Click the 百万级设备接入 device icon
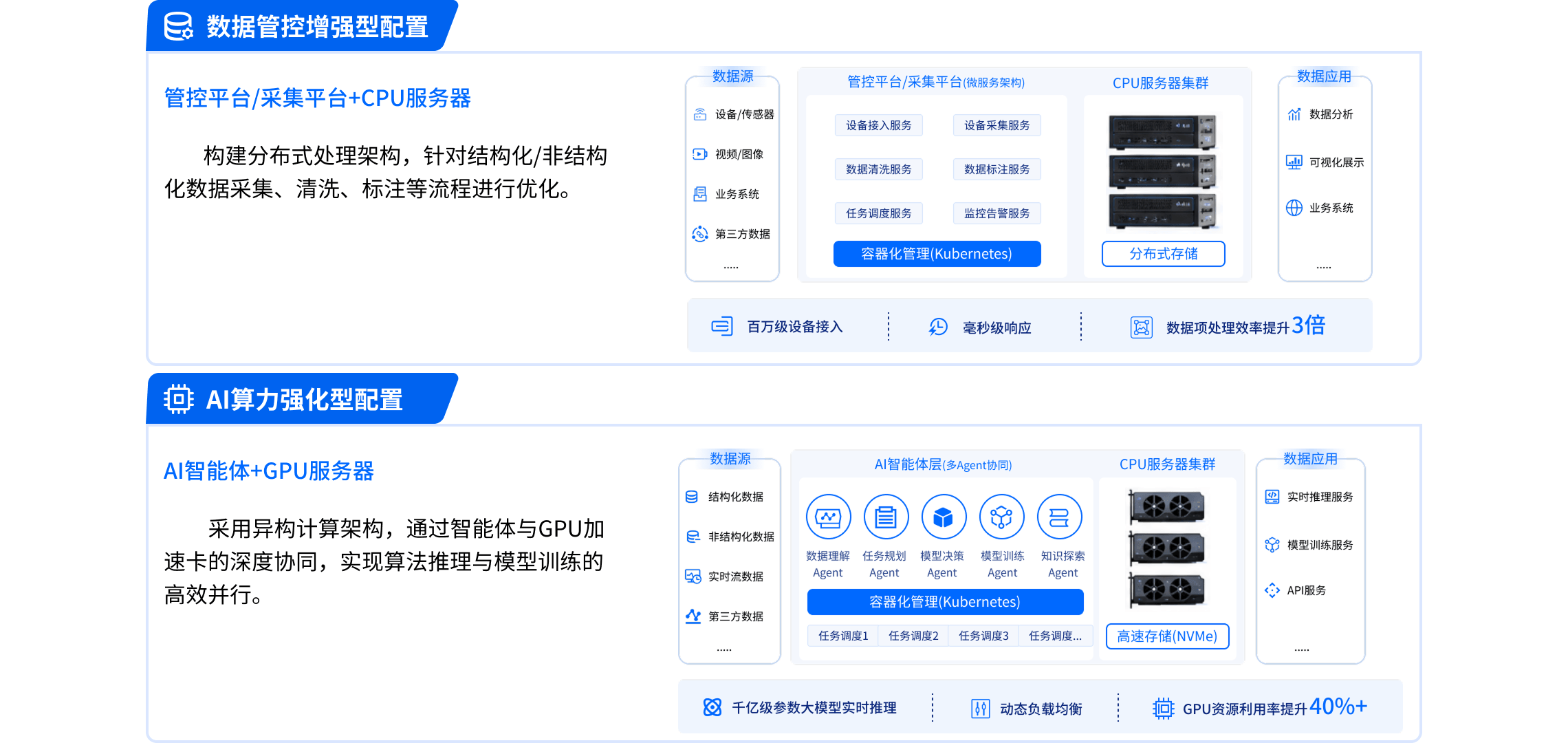Screen dimensions: 1568x743 tap(722, 326)
